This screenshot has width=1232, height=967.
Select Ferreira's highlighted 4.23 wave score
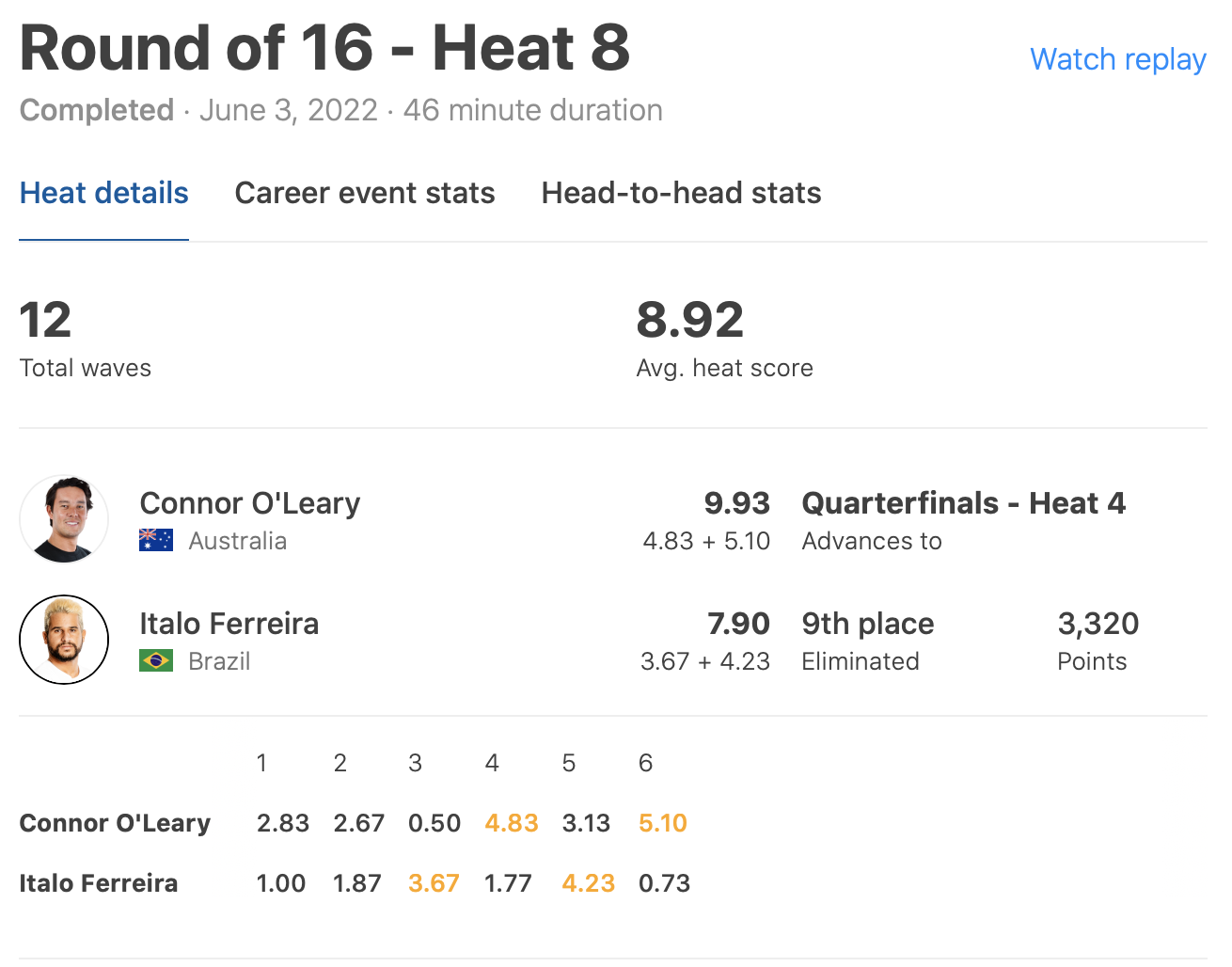[x=588, y=883]
